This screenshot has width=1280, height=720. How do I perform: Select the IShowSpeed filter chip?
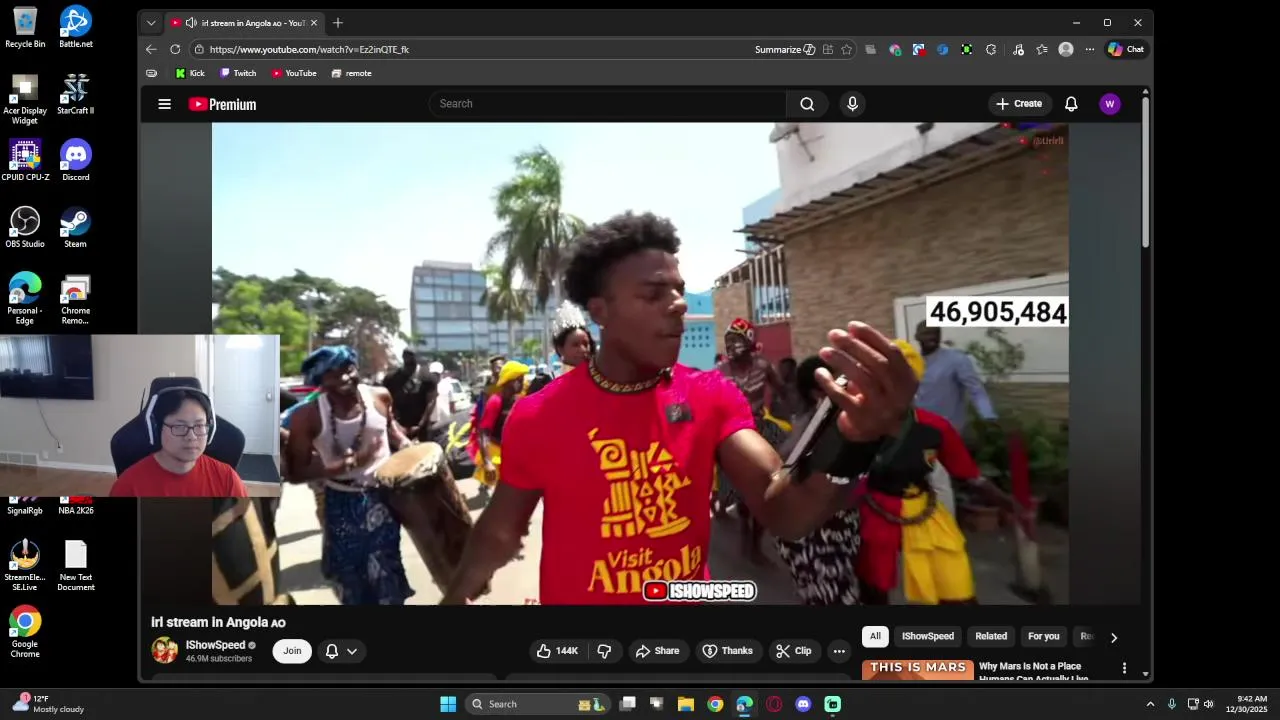(928, 637)
